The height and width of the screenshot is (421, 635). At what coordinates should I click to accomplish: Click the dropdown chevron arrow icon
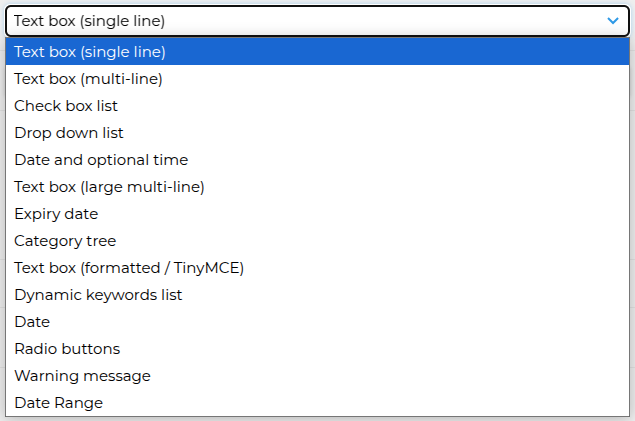pyautogui.click(x=613, y=20)
